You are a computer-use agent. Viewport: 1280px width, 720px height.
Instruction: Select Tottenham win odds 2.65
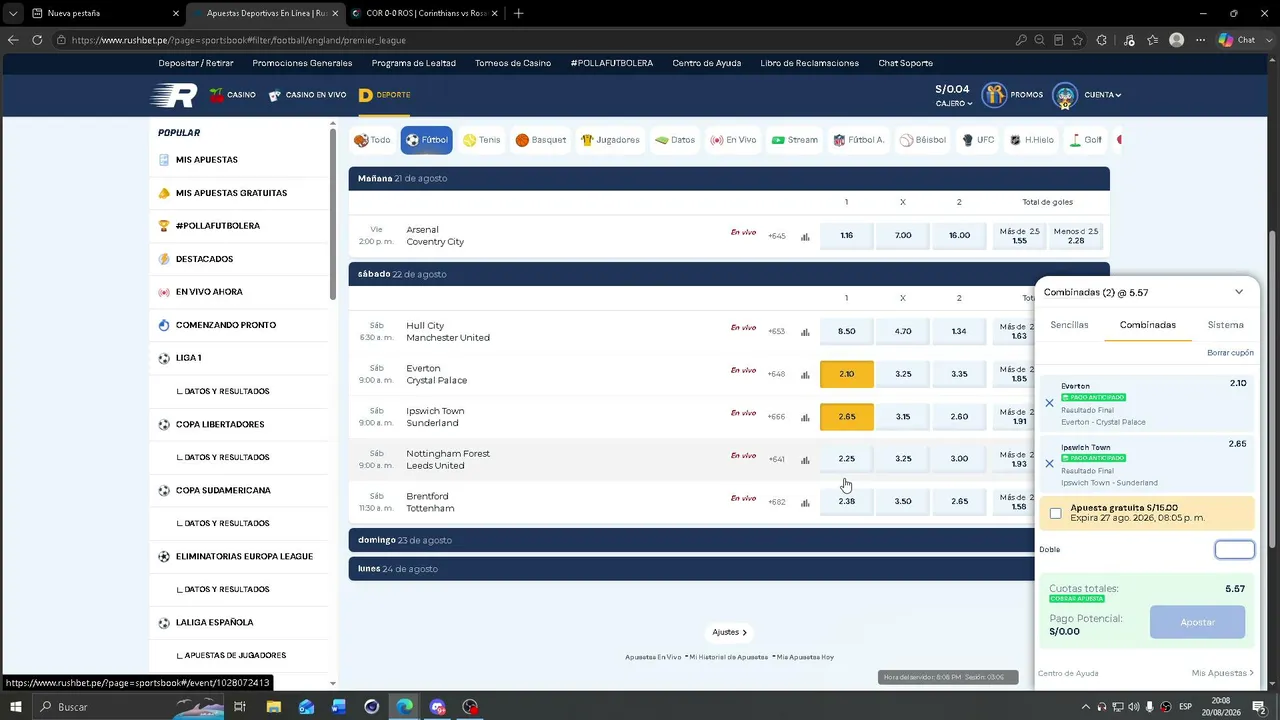[x=959, y=501]
